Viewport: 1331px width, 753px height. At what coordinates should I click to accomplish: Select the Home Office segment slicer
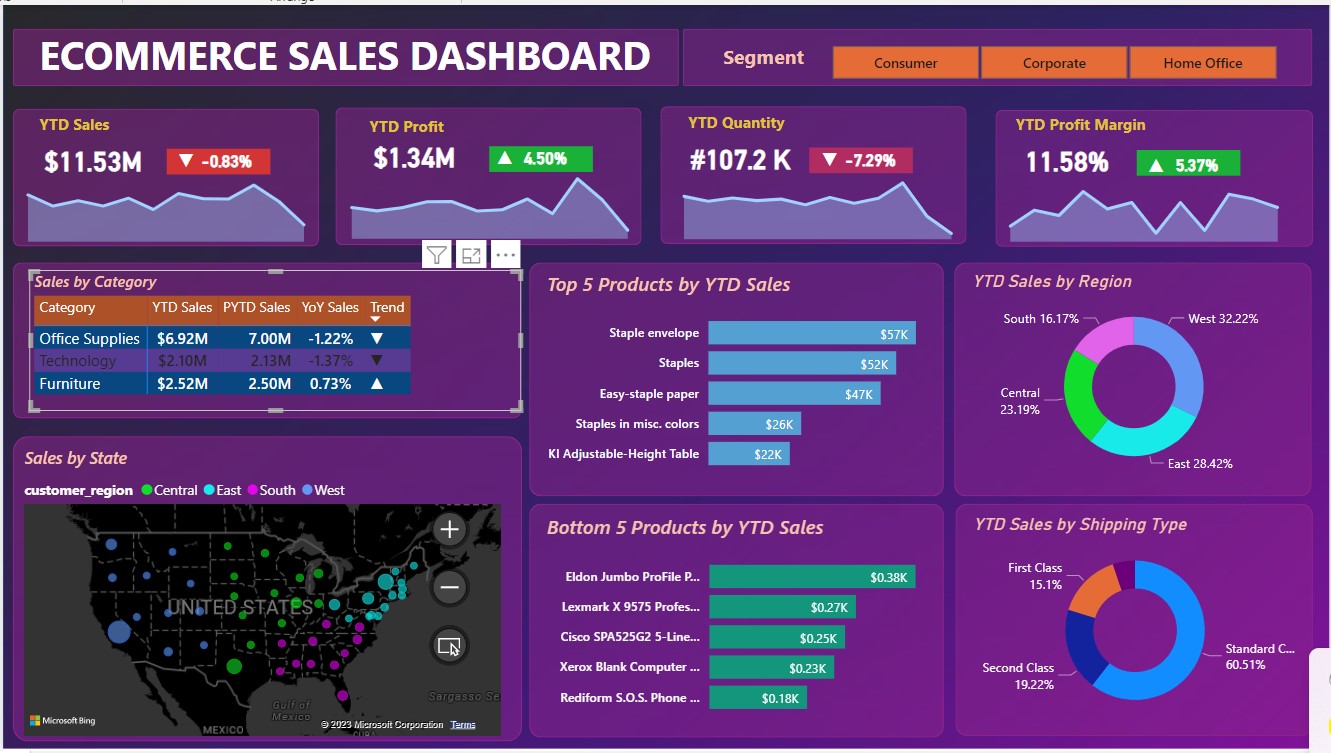point(1202,63)
